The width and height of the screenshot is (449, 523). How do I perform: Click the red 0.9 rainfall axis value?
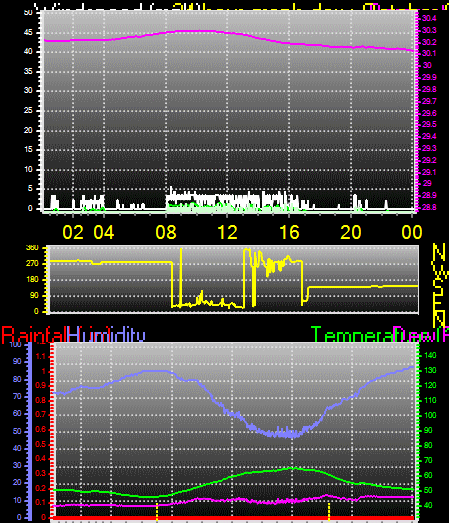pyautogui.click(x=41, y=386)
